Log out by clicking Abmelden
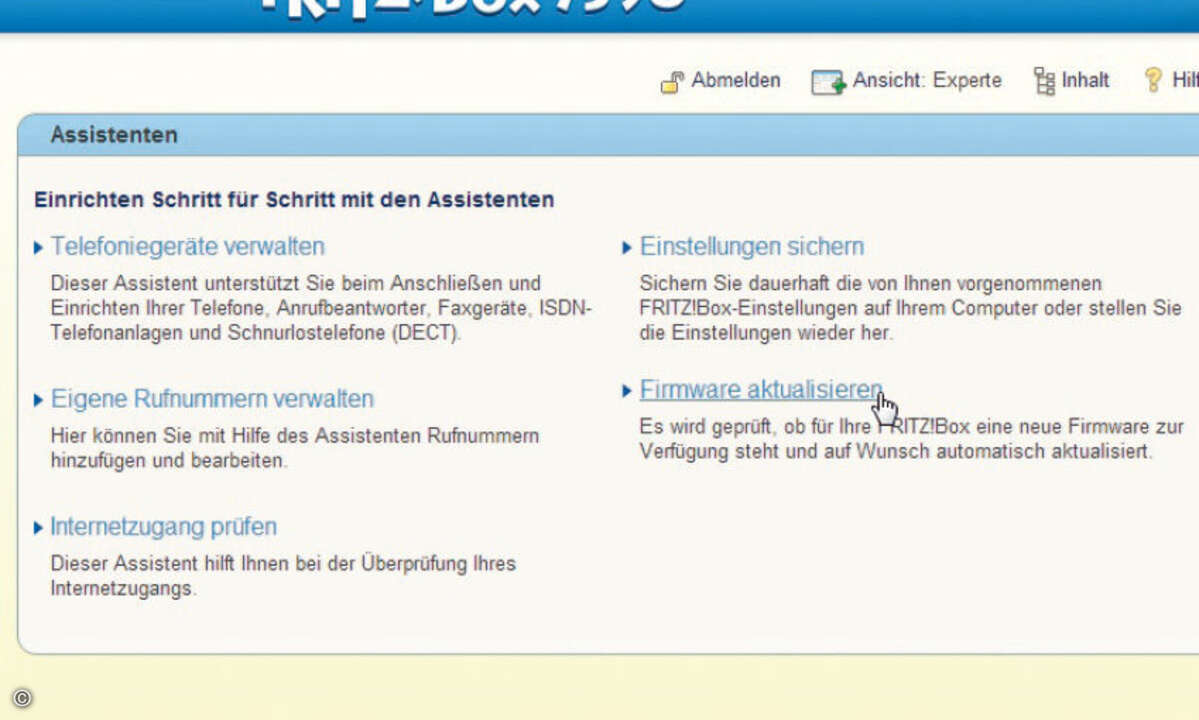 (x=736, y=80)
